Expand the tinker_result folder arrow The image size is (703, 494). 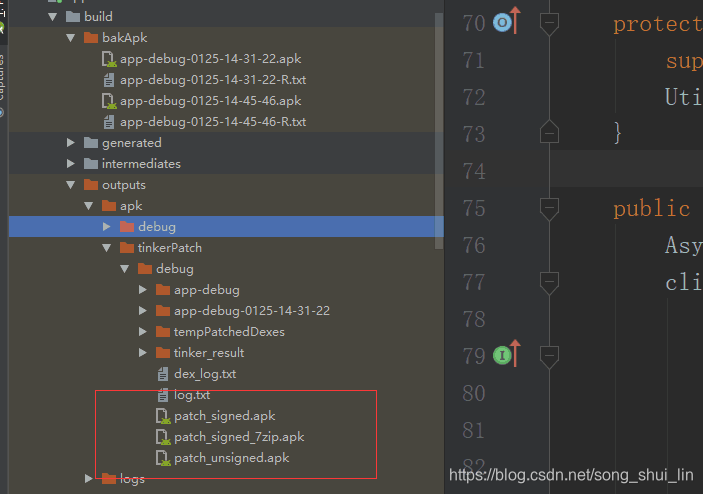point(143,353)
